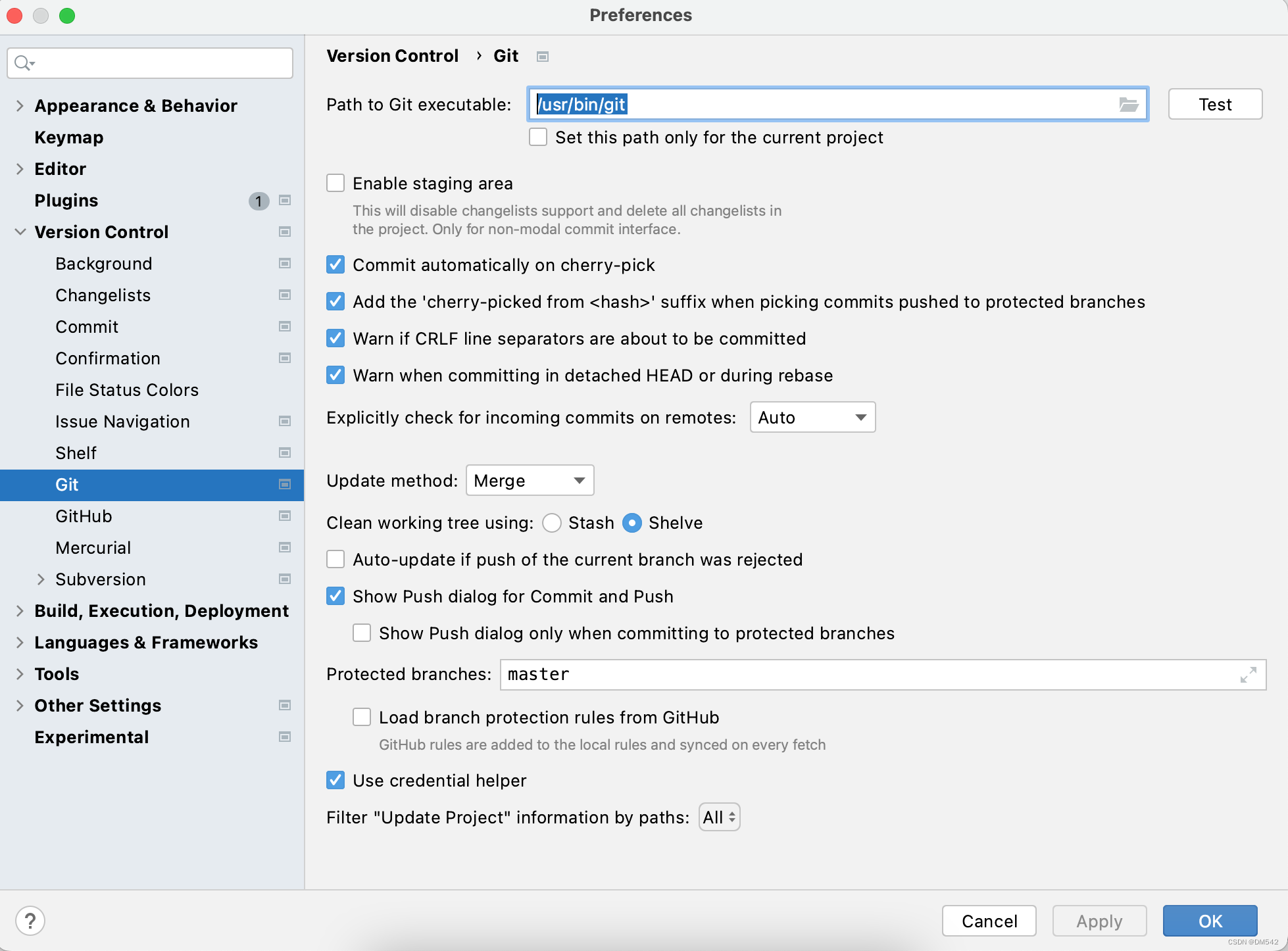The height and width of the screenshot is (951, 1288).
Task: Click the Path to Git executable field
Action: pyautogui.click(x=837, y=104)
